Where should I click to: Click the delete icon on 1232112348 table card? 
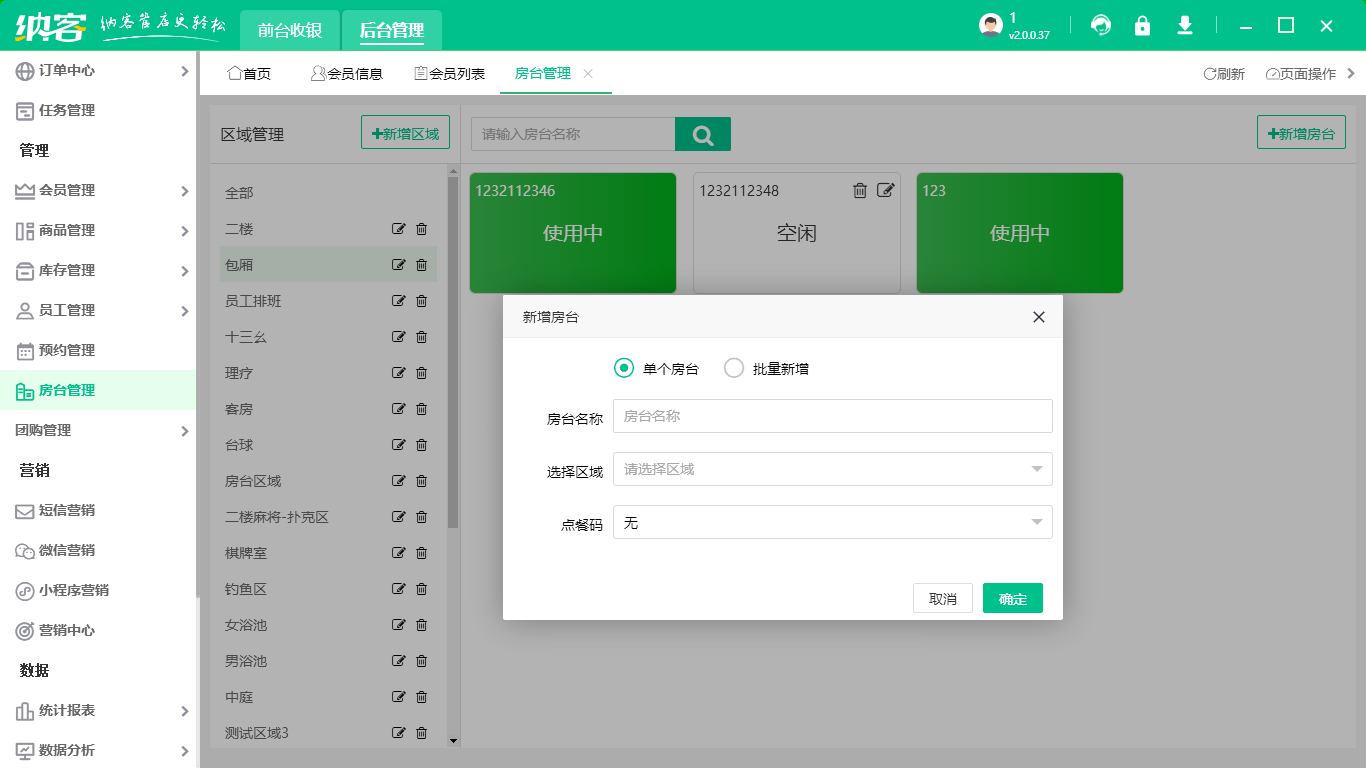pyautogui.click(x=860, y=190)
